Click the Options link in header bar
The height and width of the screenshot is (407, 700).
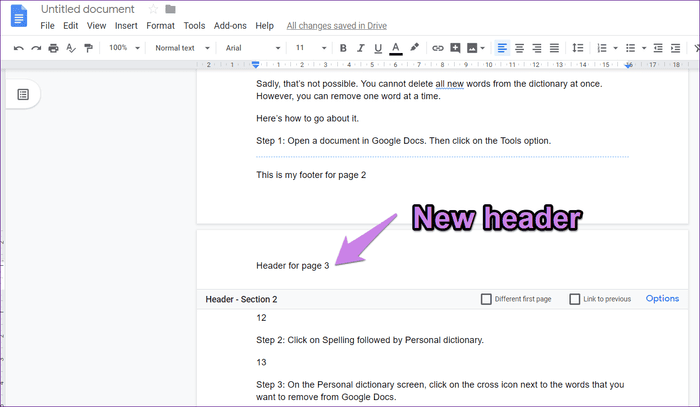[x=662, y=299]
